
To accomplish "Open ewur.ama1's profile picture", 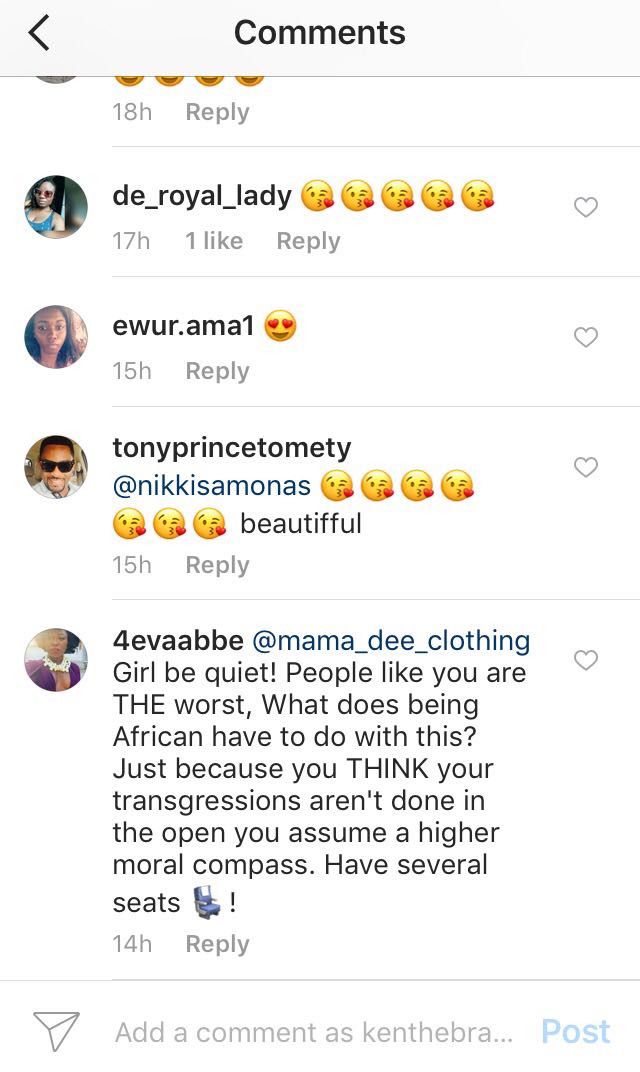I will click(56, 337).
